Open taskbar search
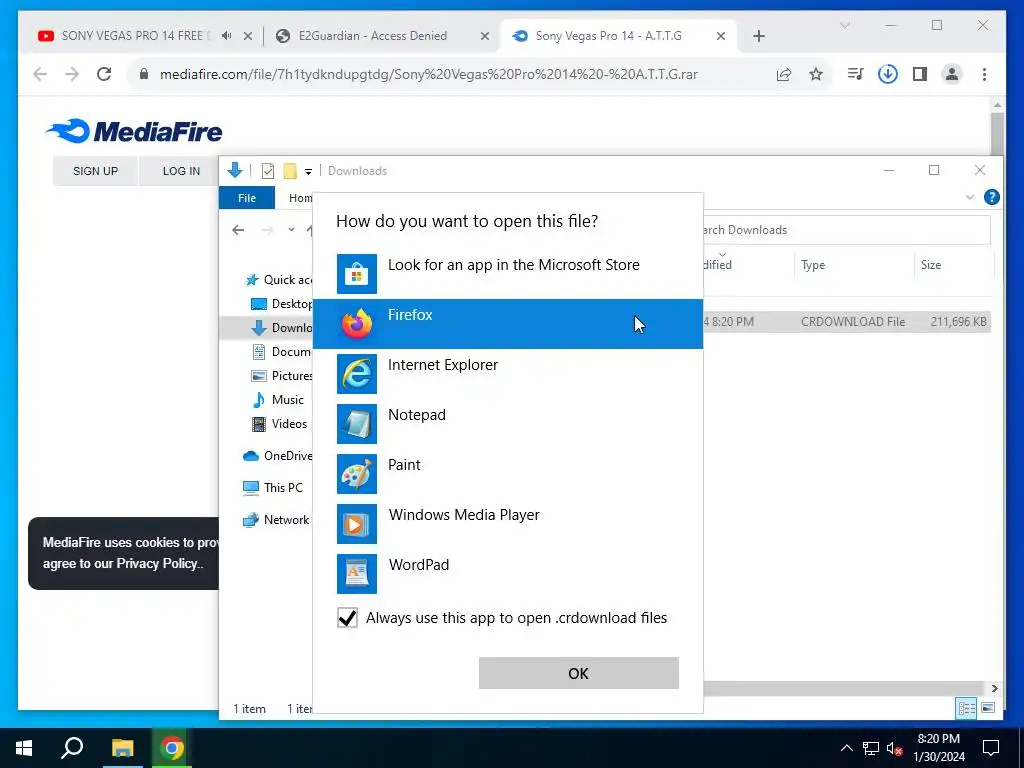 point(72,748)
